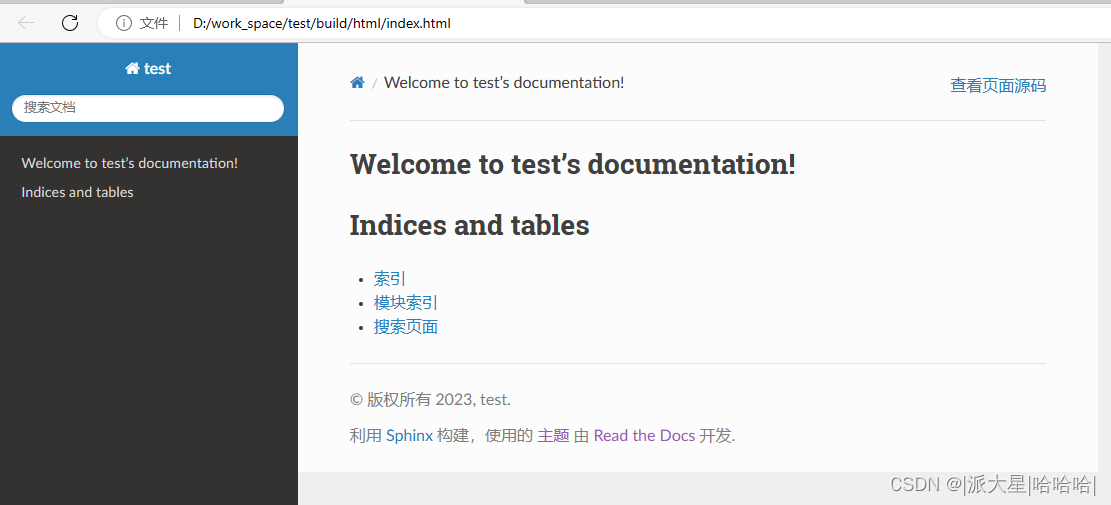Click the breadcrumb text Welcome to test's documentation!

click(504, 82)
